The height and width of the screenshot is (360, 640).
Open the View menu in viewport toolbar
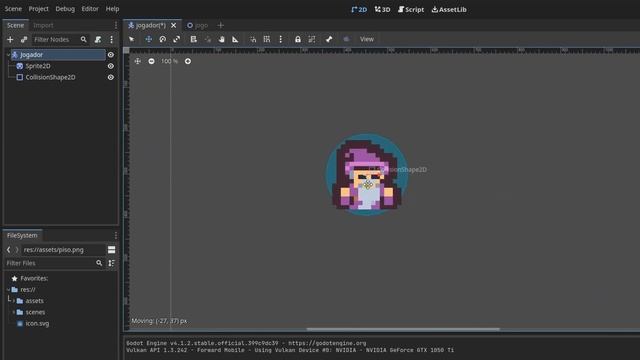367,39
